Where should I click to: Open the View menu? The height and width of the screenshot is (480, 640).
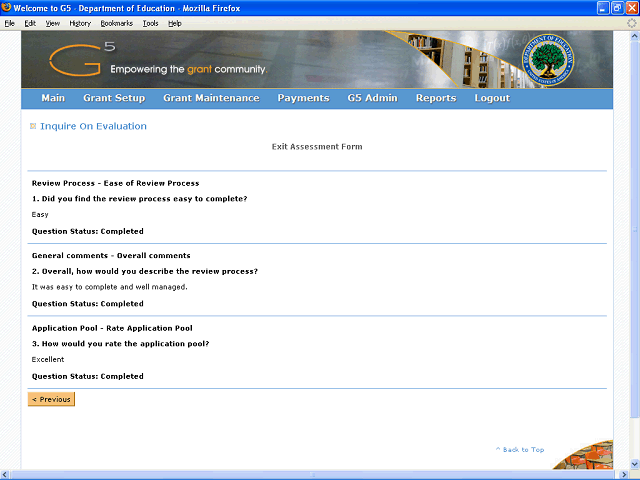[x=52, y=23]
